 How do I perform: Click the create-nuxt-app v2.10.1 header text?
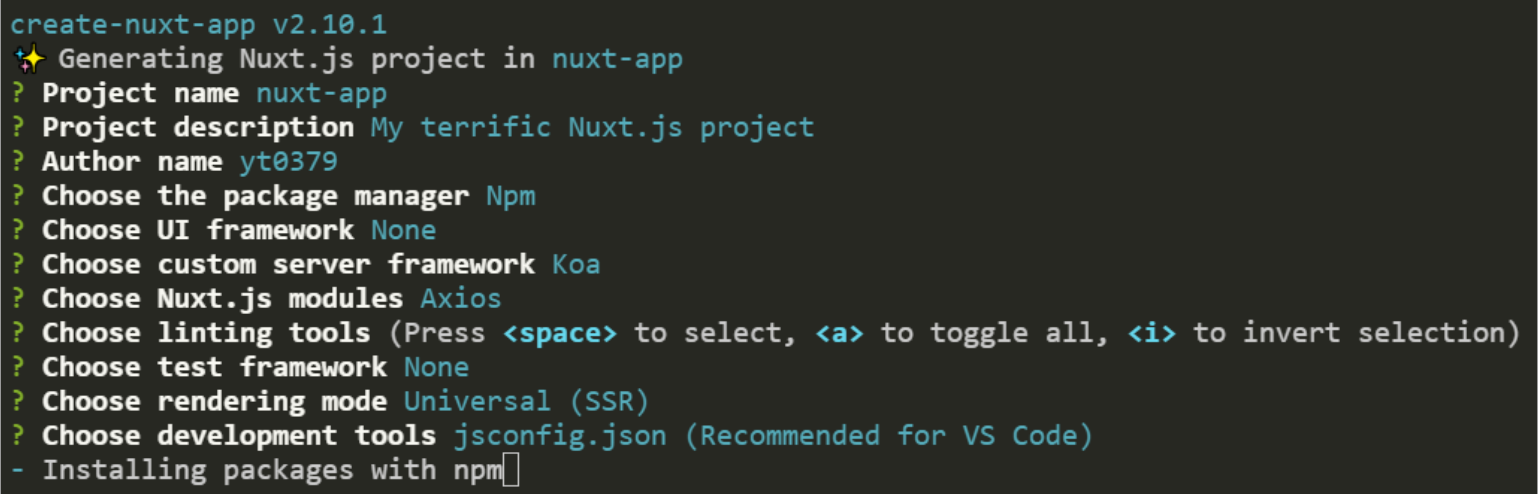point(198,24)
